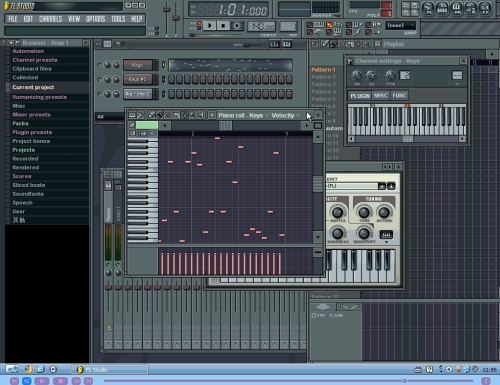Start playback with the transport Play button
The image size is (500, 385).
point(210,25)
